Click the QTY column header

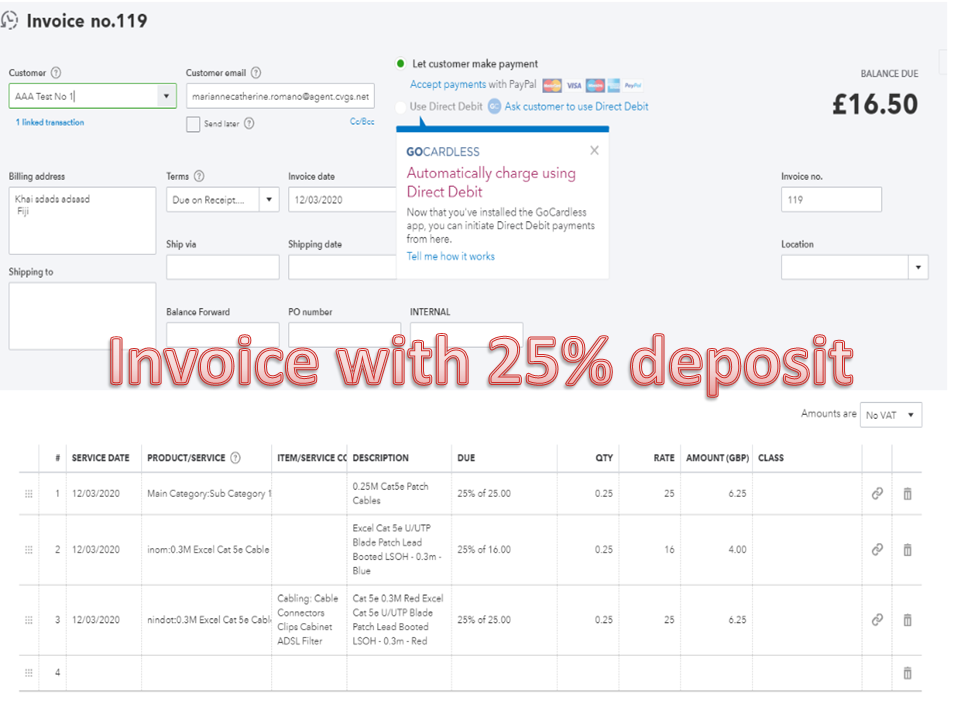[604, 458]
